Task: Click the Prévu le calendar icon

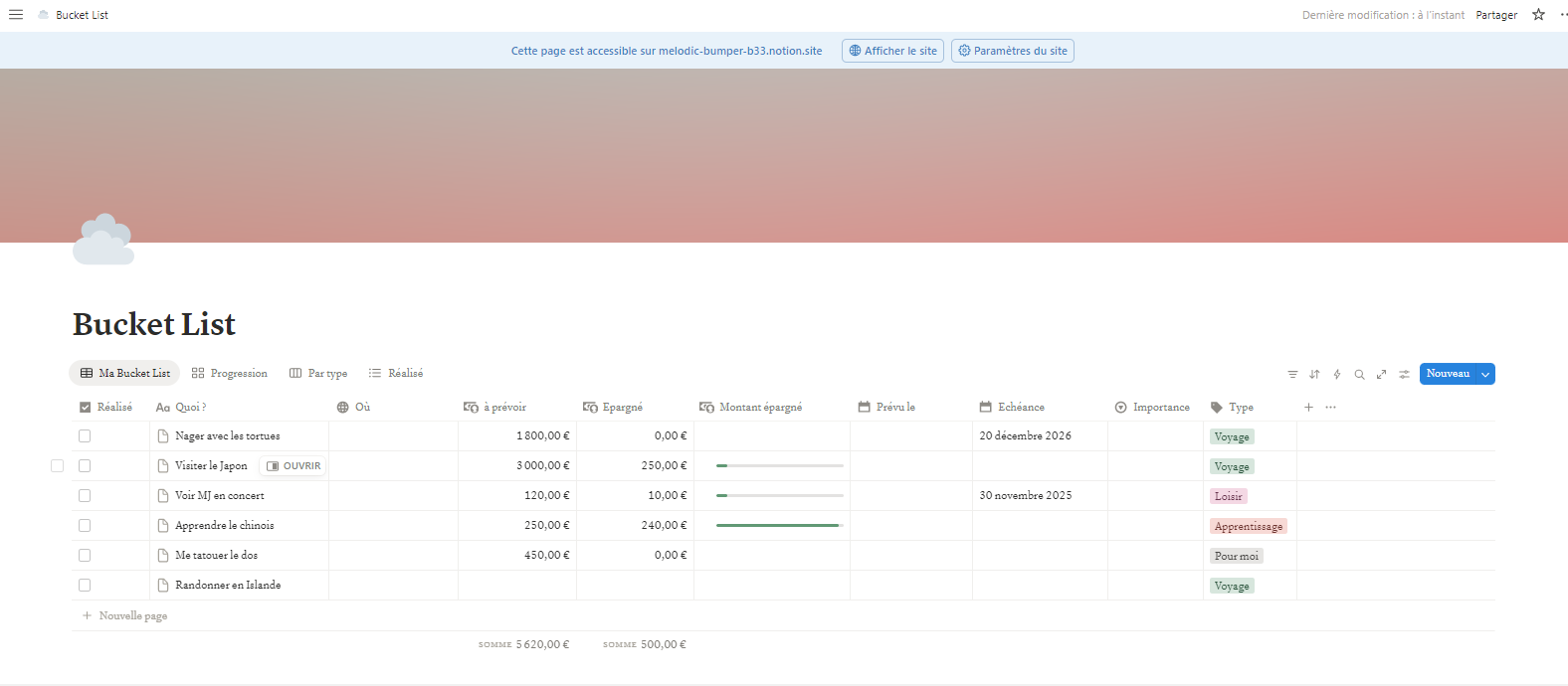Action: coord(864,407)
